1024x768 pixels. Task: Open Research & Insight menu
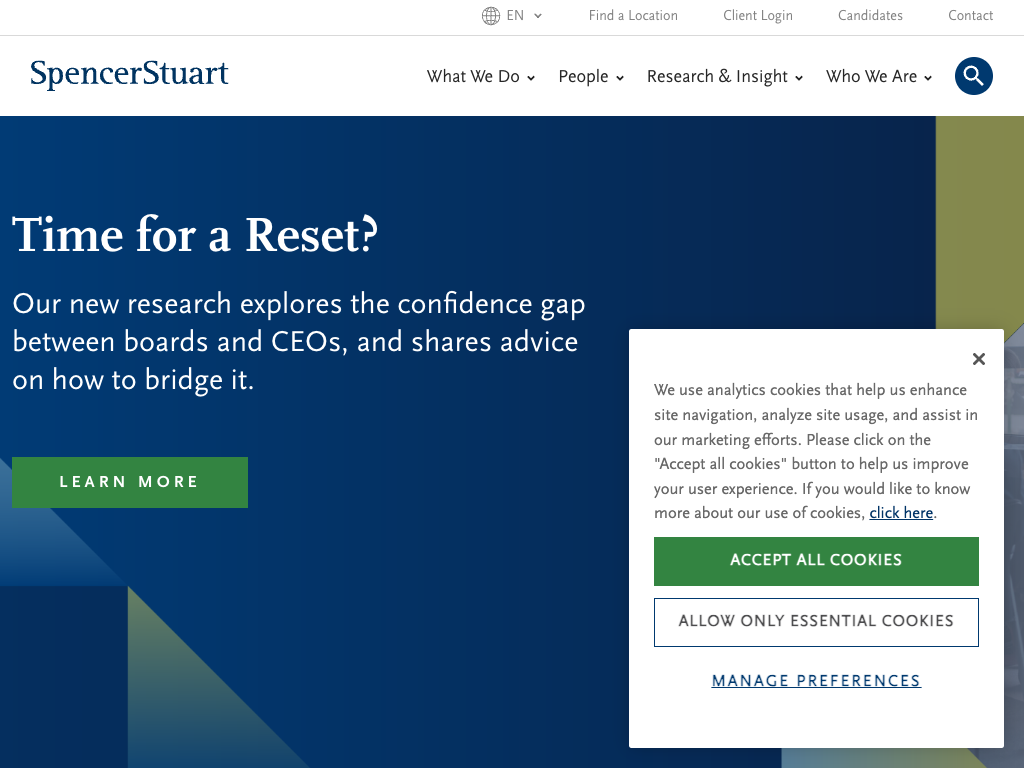click(725, 77)
